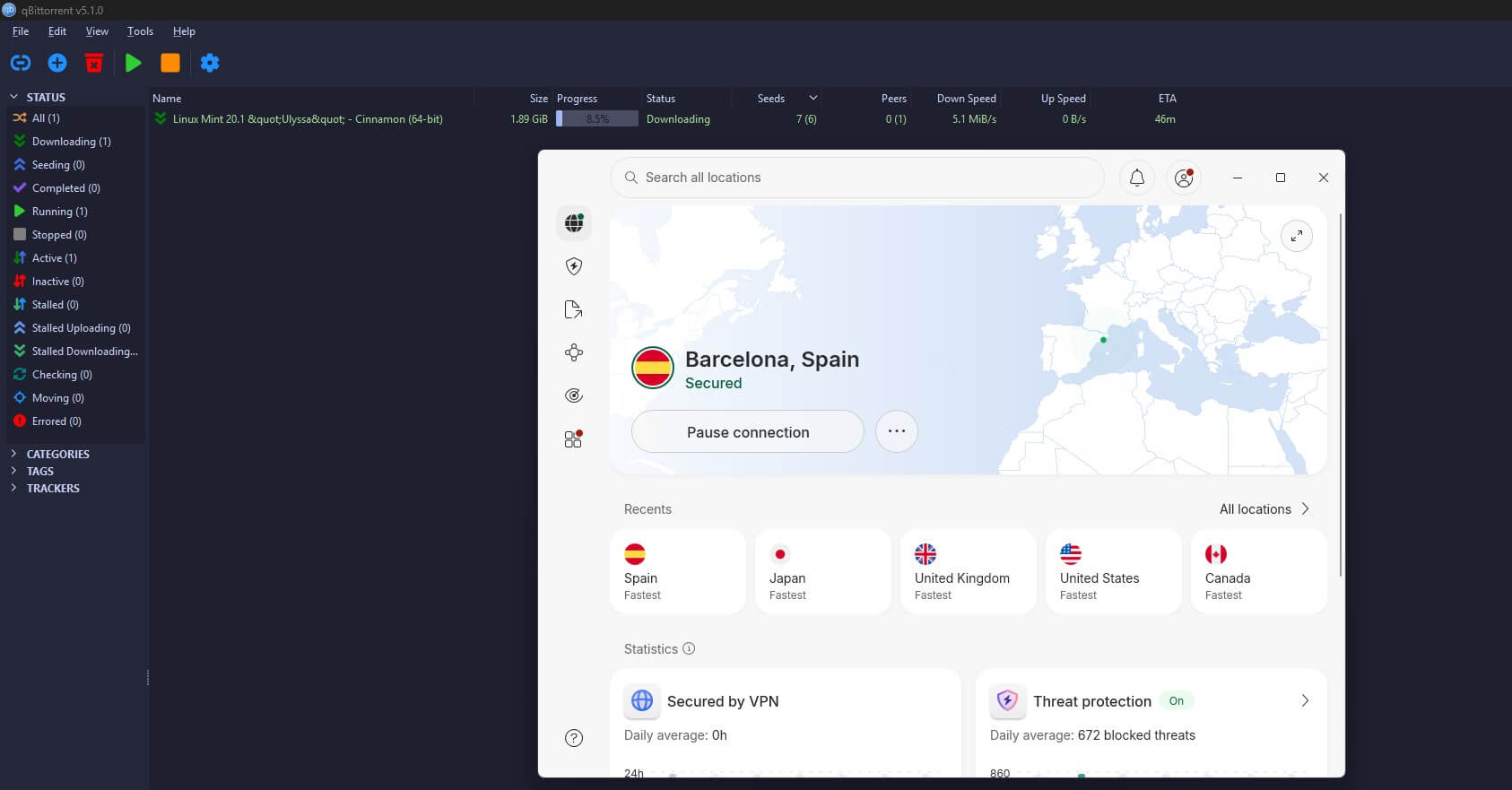Expand the TAGS section
This screenshot has width=1512, height=790.
pos(13,471)
